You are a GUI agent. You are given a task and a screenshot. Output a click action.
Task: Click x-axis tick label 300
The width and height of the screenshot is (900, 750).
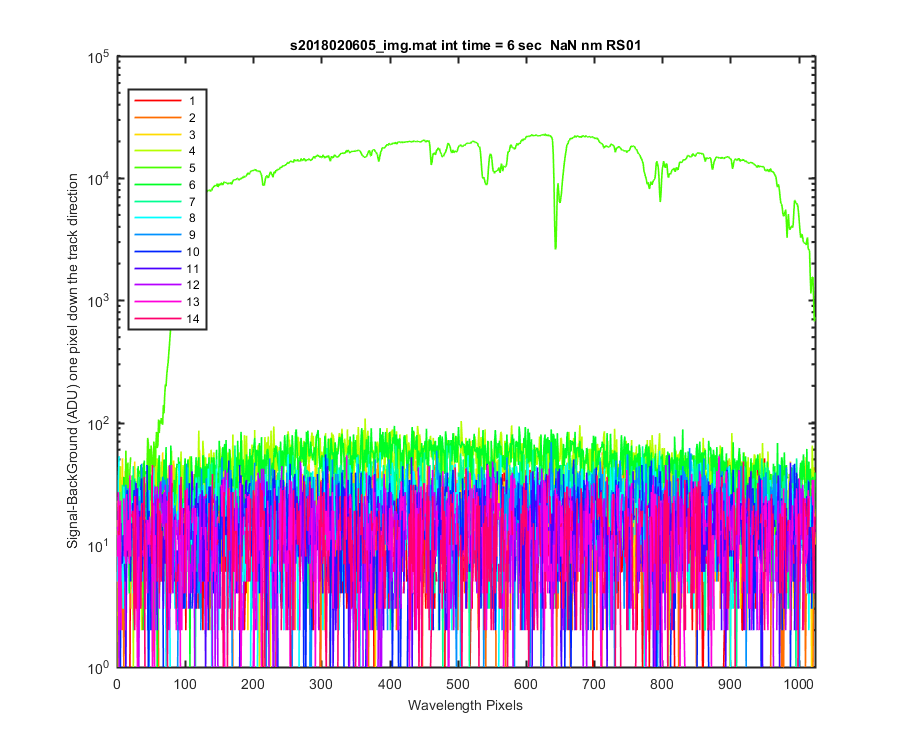pos(321,684)
